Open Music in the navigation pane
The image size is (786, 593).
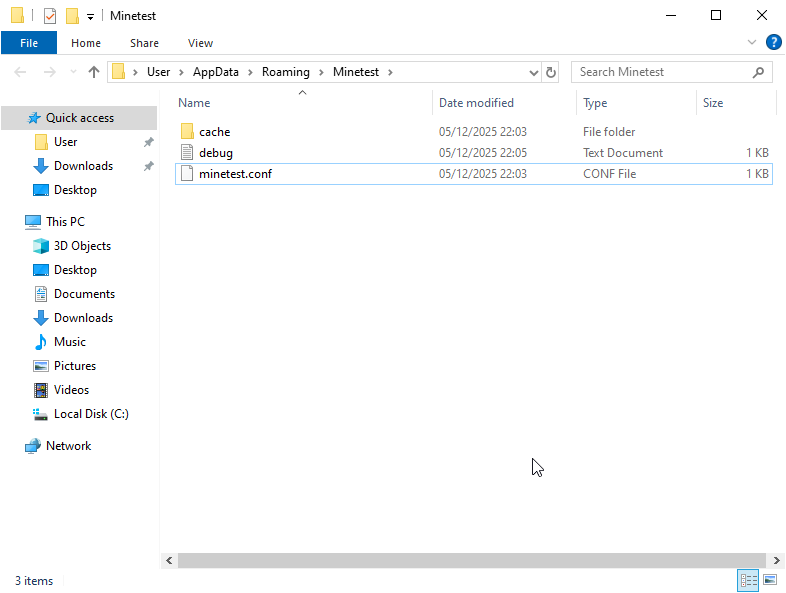click(x=70, y=342)
